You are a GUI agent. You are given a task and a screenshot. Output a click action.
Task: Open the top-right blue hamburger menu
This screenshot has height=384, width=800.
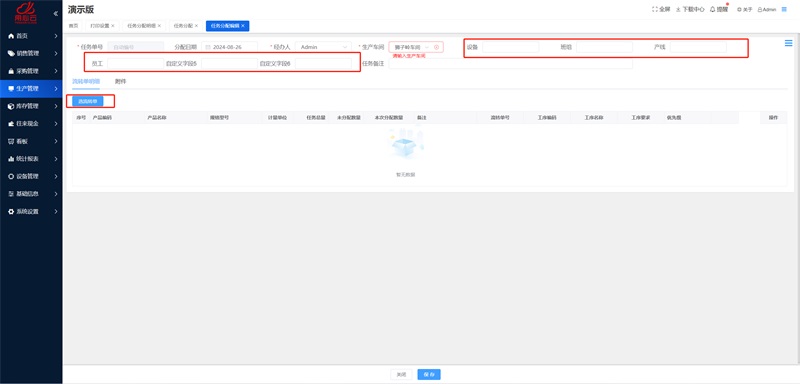784,9
